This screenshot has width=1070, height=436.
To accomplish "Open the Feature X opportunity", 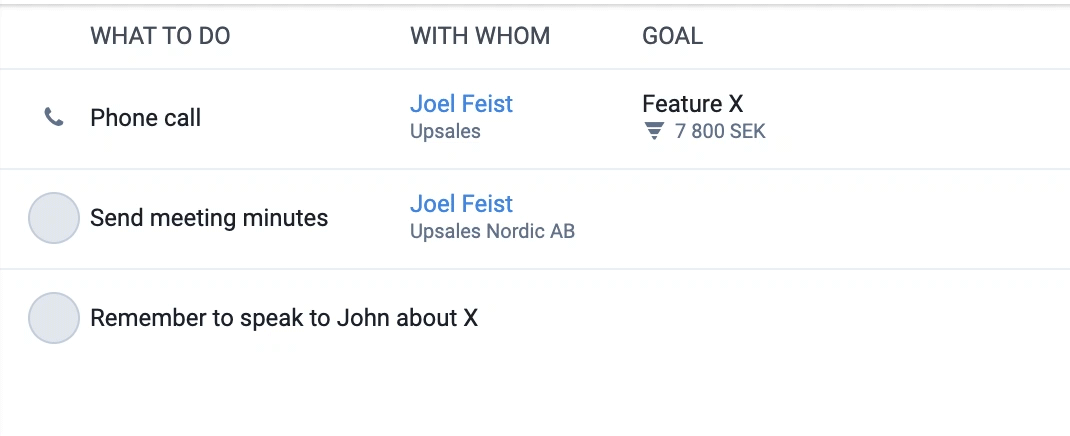I will click(693, 104).
